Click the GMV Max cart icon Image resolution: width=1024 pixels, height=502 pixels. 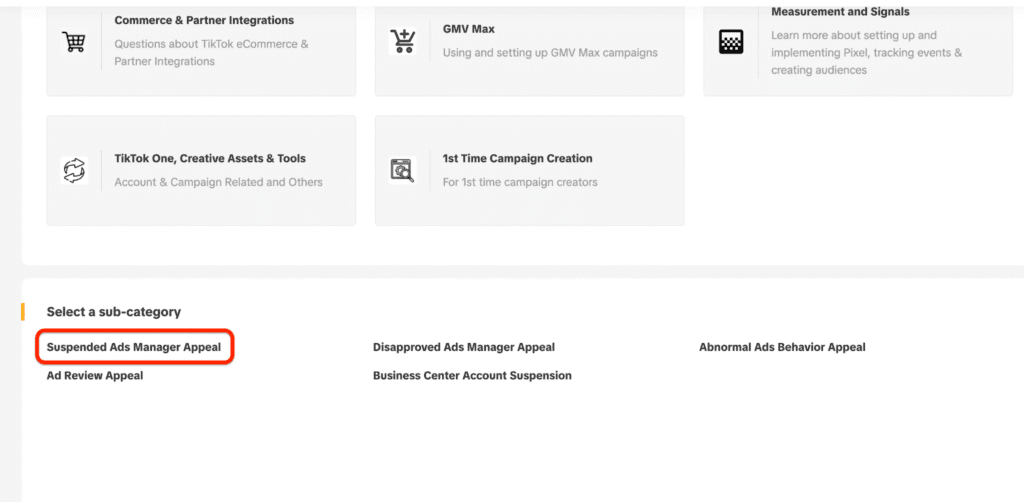[x=402, y=42]
